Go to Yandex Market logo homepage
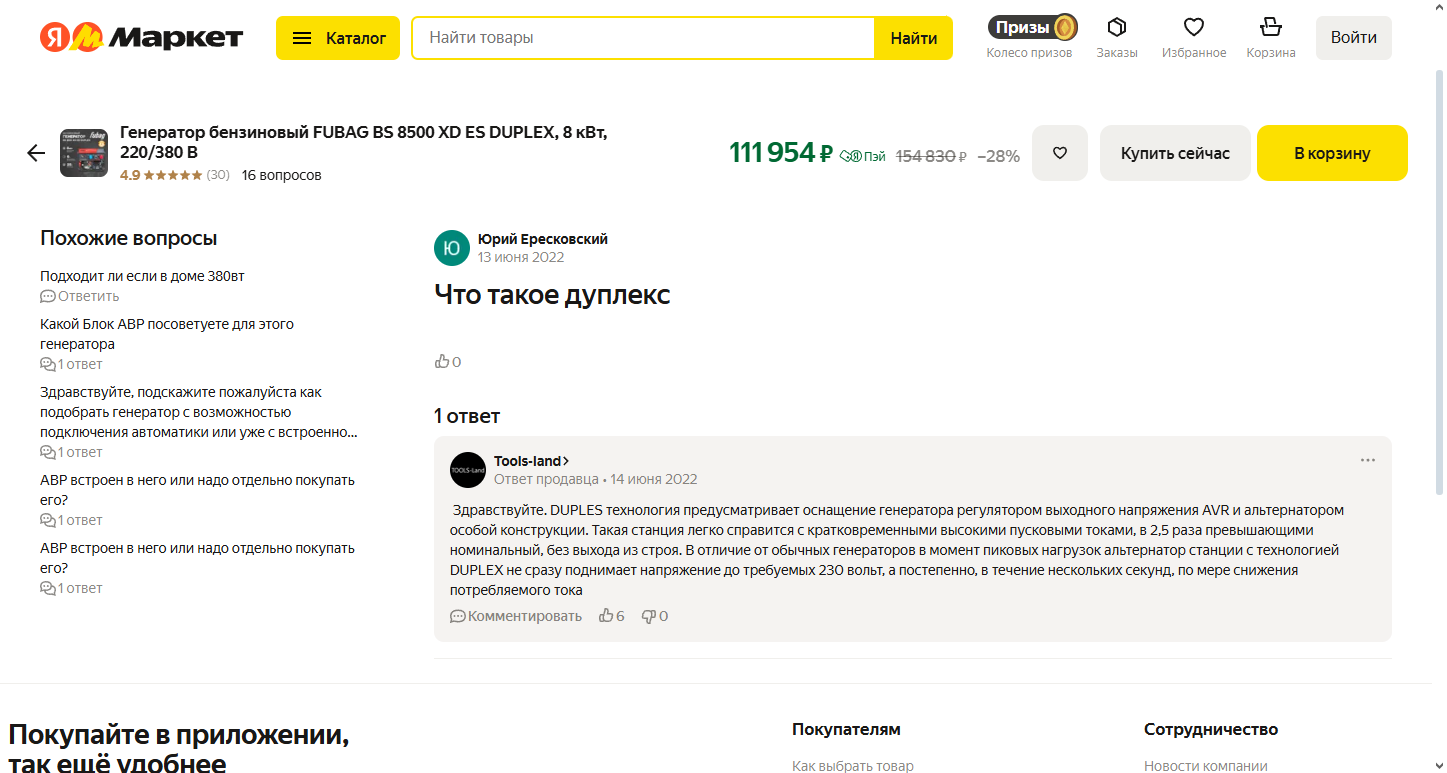The image size is (1447, 773). 141,38
